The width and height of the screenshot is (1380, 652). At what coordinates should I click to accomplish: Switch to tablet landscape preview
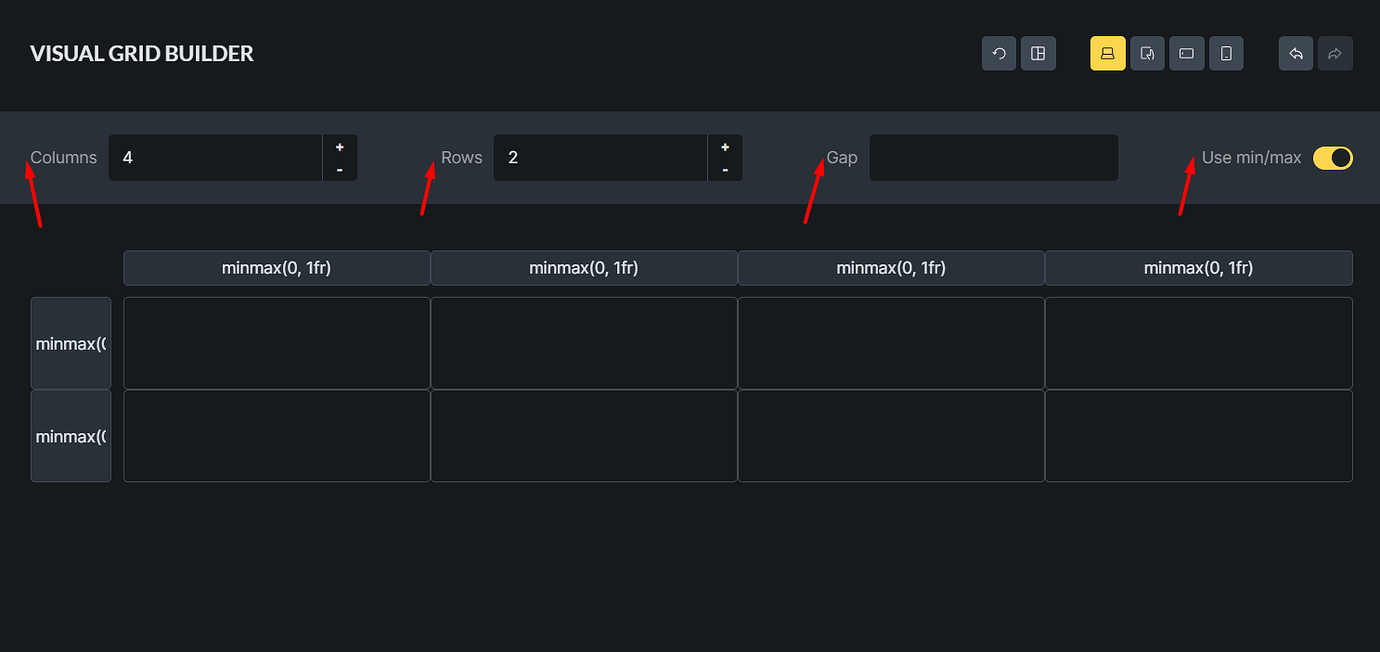pos(1186,53)
